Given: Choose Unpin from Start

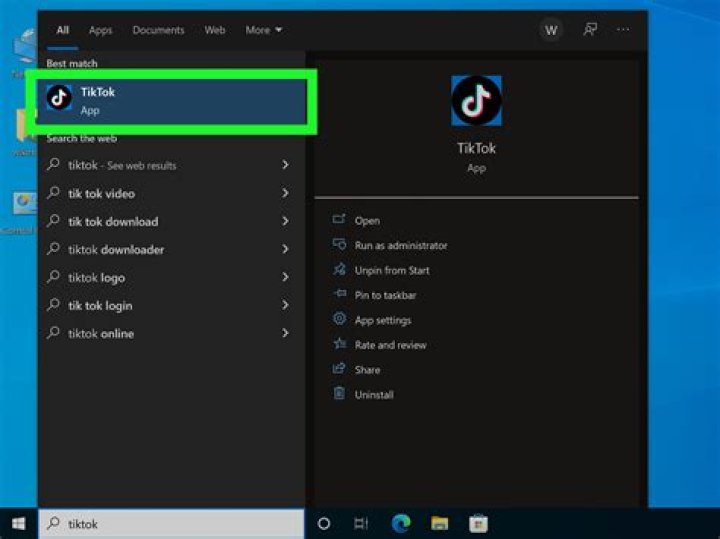Looking at the screenshot, I should click(x=392, y=270).
